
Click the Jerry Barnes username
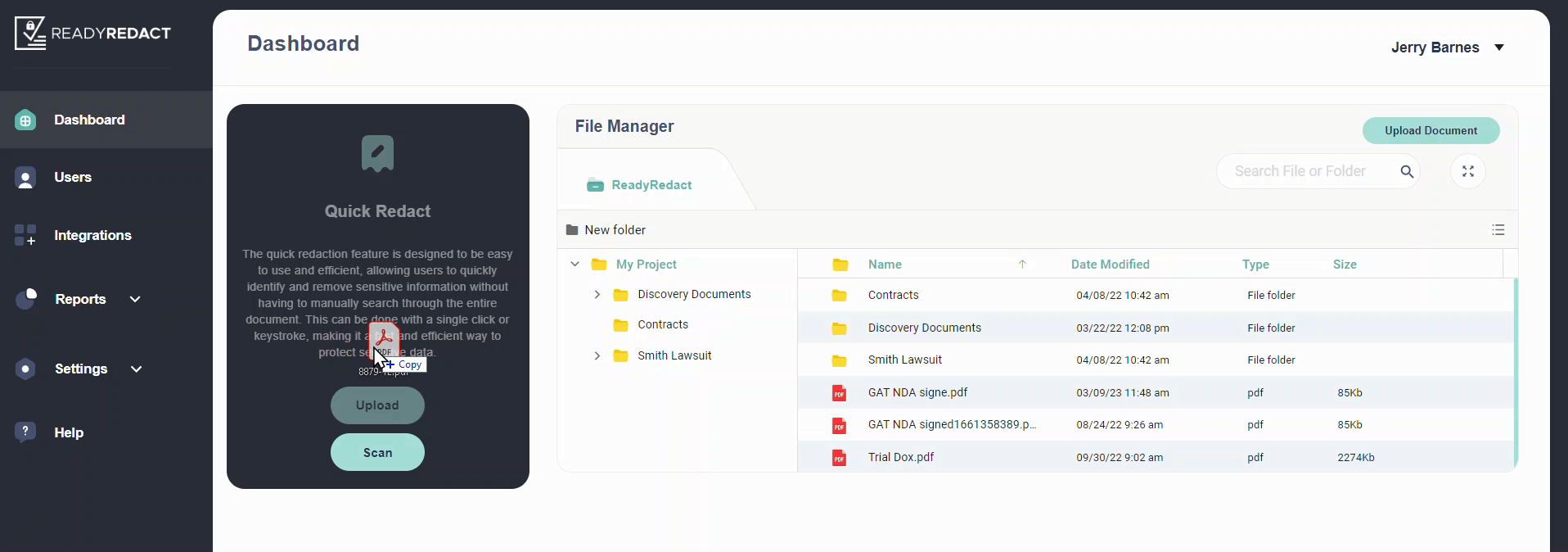tap(1435, 48)
